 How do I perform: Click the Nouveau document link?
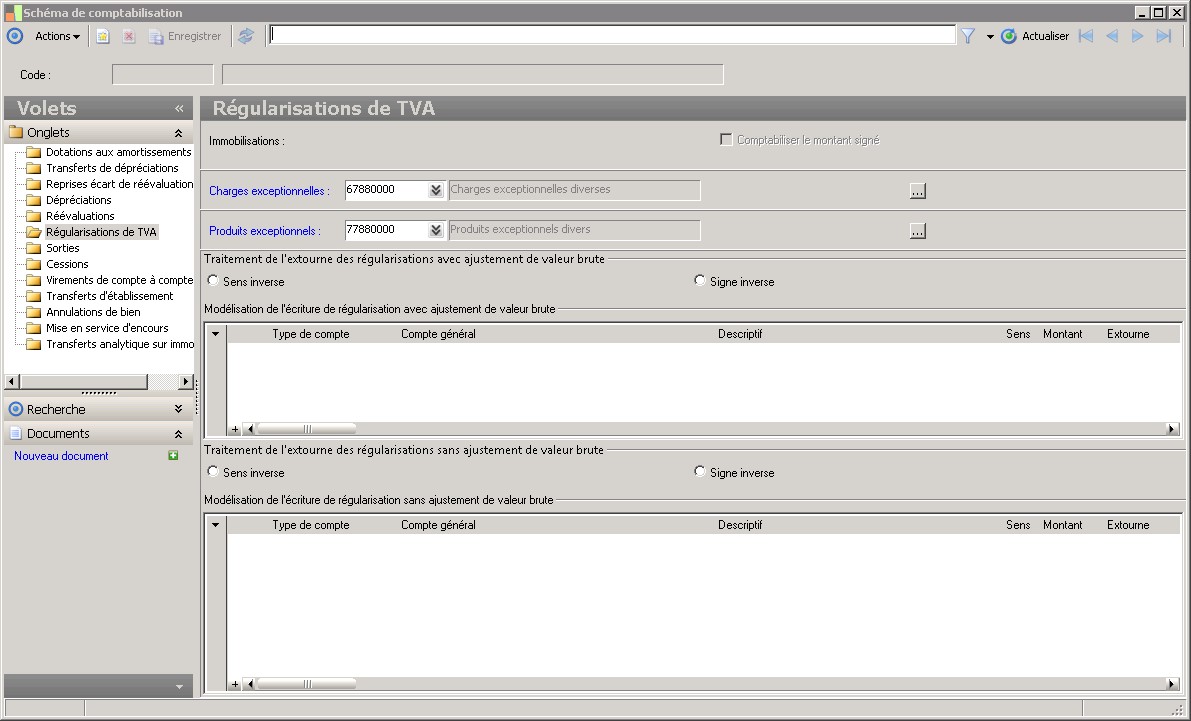(62, 456)
